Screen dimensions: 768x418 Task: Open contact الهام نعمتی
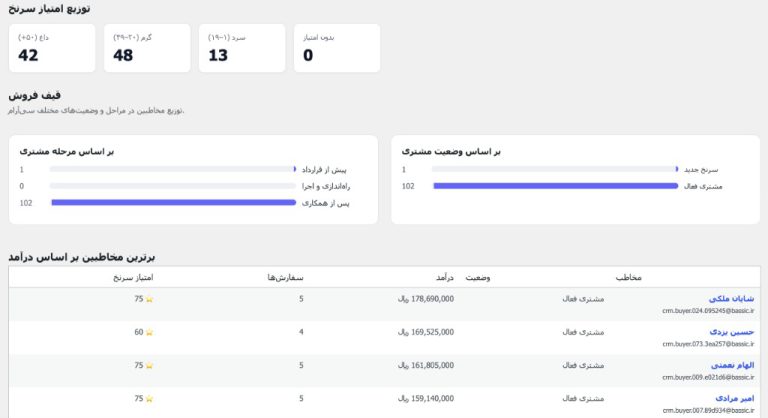pyautogui.click(x=732, y=365)
